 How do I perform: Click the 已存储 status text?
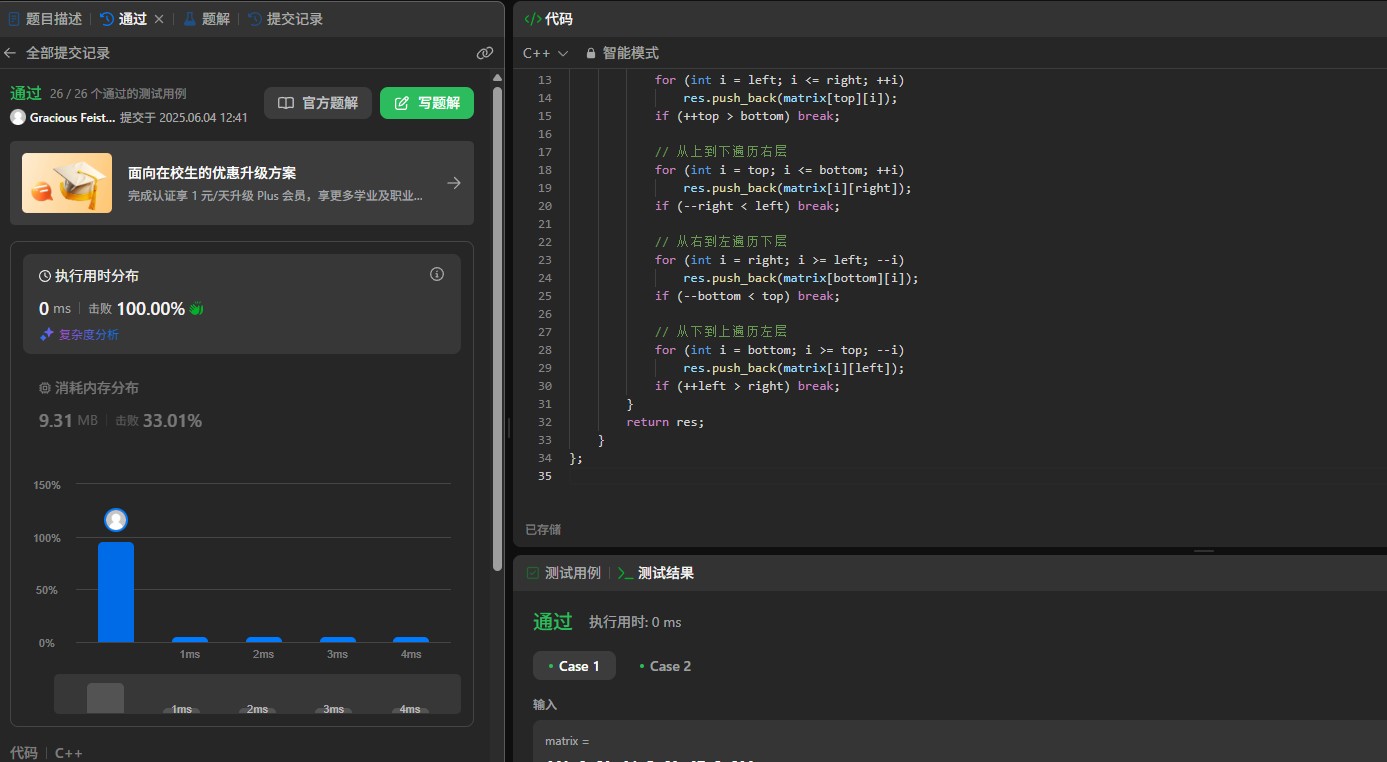click(x=543, y=529)
